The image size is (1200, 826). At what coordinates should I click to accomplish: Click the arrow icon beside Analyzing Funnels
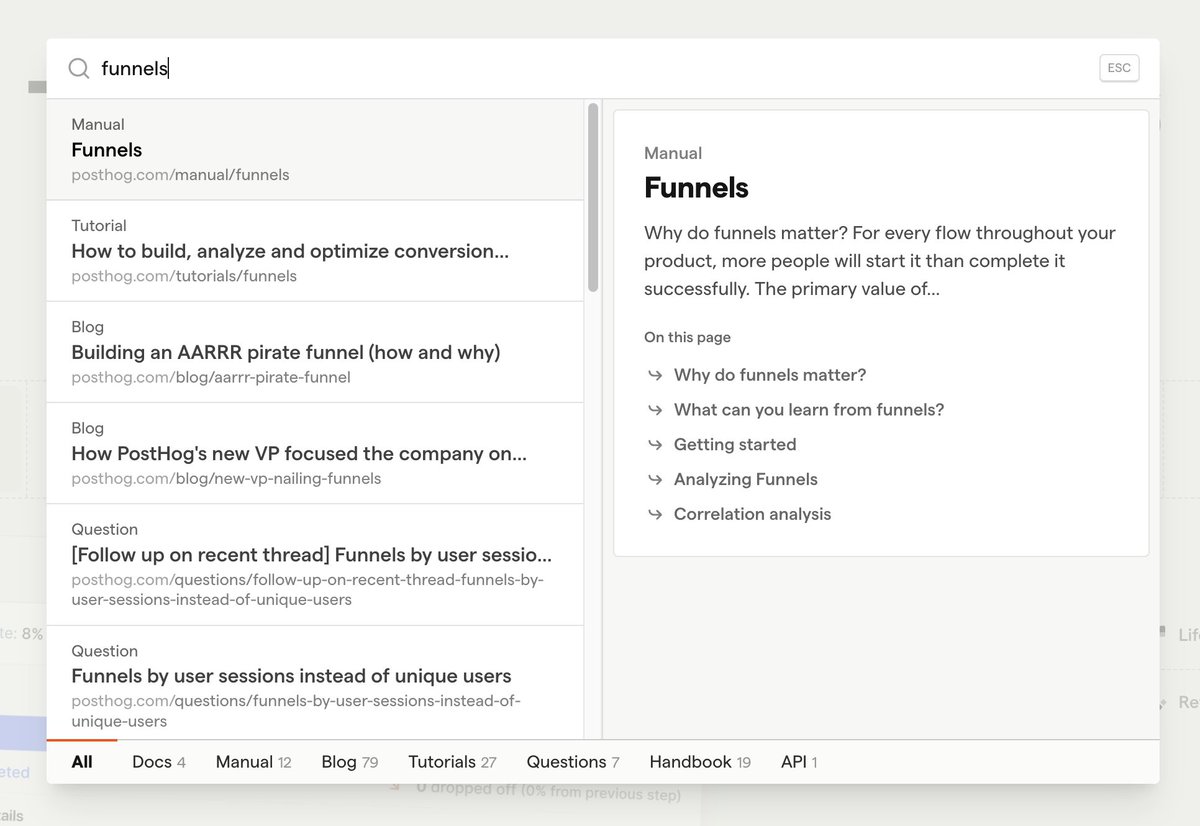click(655, 479)
